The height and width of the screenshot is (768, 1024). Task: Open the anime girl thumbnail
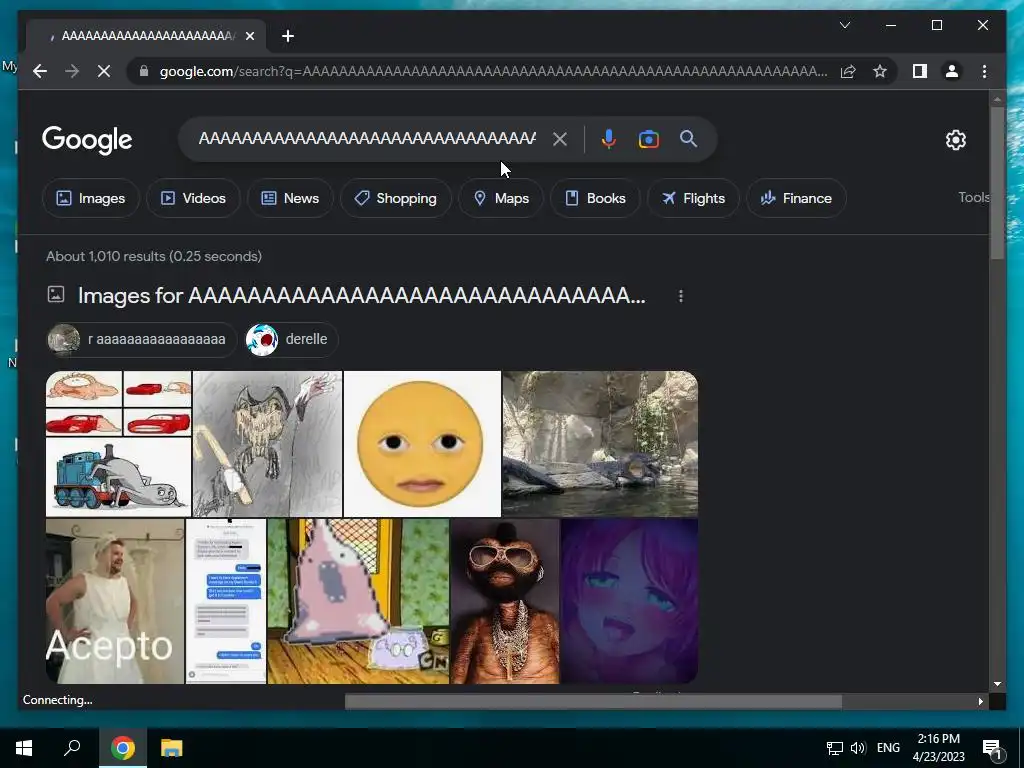(630, 601)
